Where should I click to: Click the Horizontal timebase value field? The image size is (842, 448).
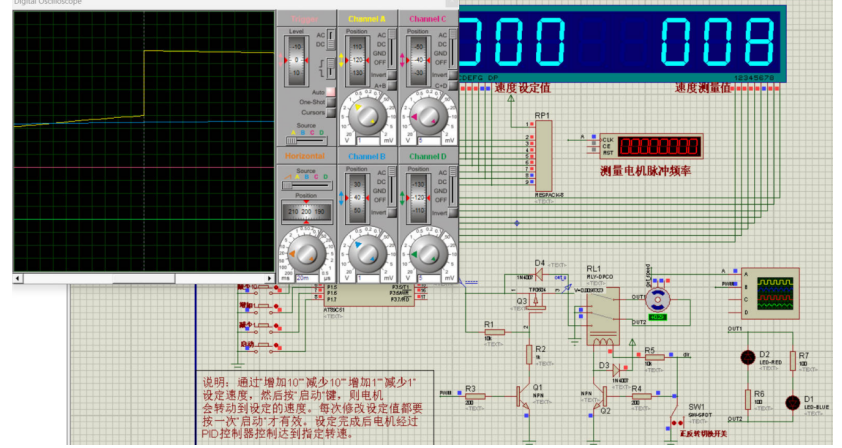click(307, 278)
